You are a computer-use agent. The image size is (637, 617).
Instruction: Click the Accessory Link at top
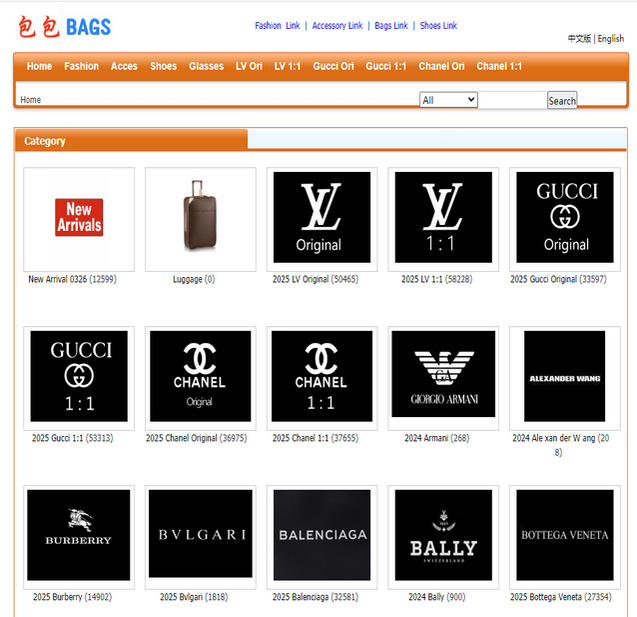coord(337,26)
